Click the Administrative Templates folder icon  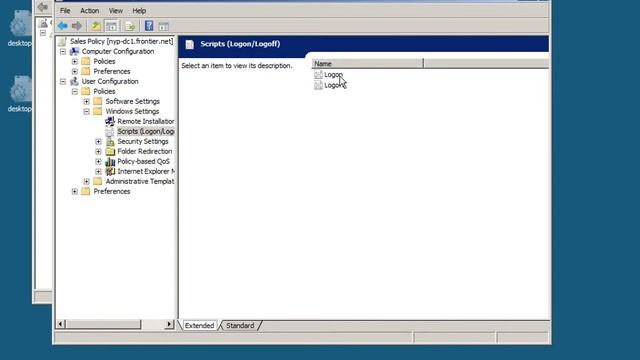tap(98, 181)
